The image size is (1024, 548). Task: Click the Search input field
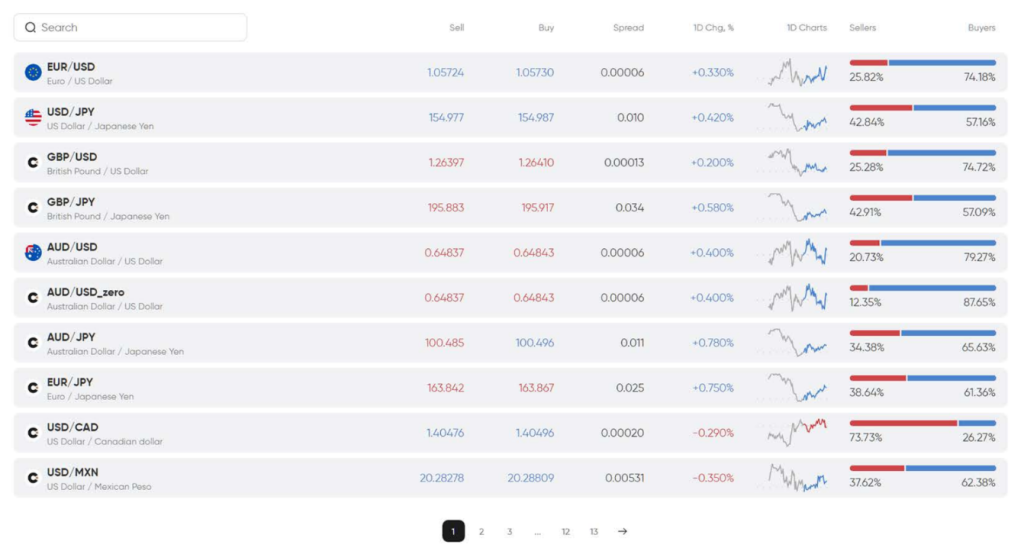(140, 28)
